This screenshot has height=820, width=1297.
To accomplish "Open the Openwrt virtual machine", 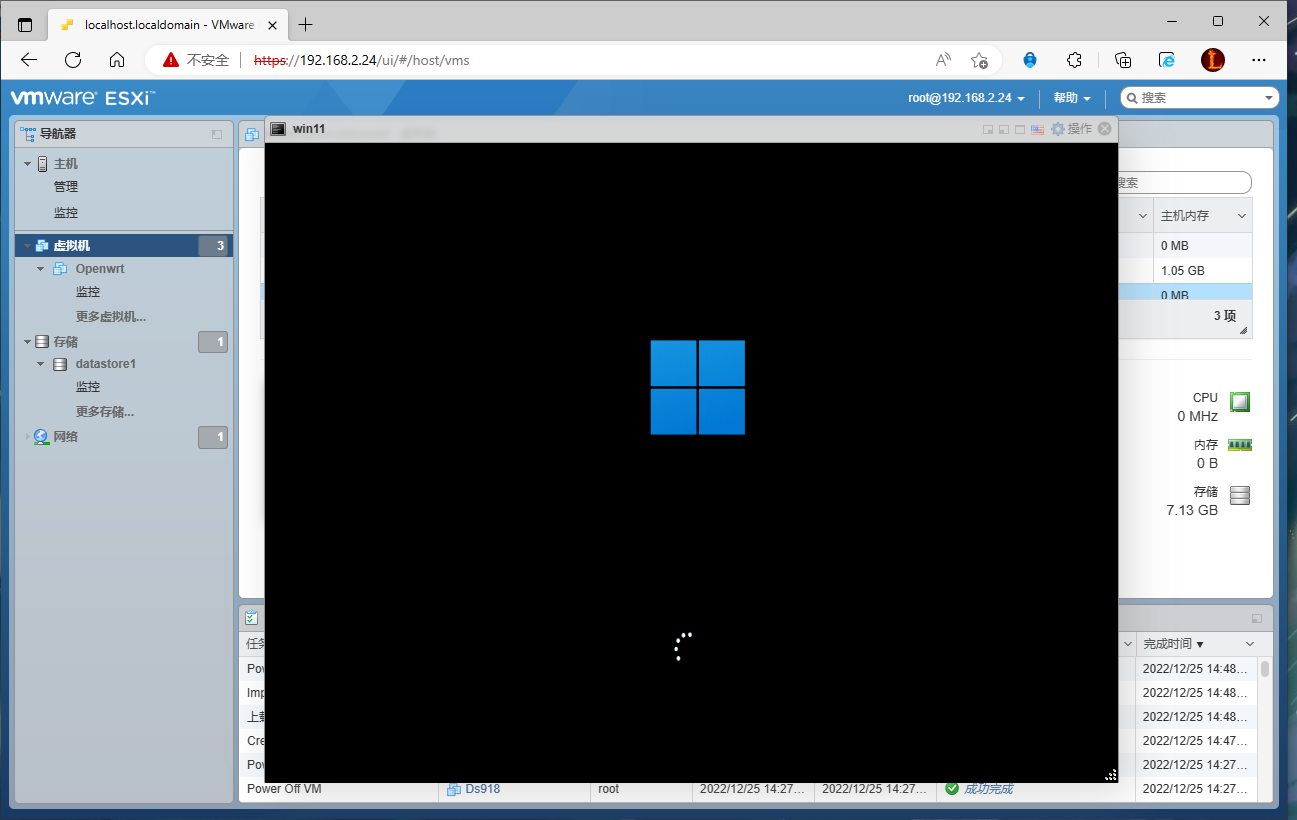I will 100,269.
